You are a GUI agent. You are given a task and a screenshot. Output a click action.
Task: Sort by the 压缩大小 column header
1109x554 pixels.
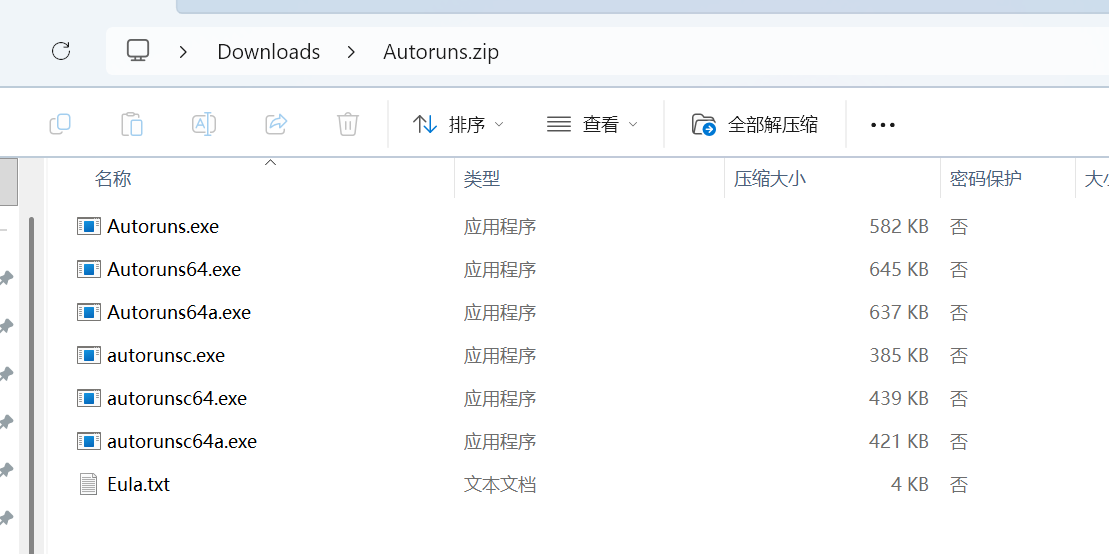[770, 178]
